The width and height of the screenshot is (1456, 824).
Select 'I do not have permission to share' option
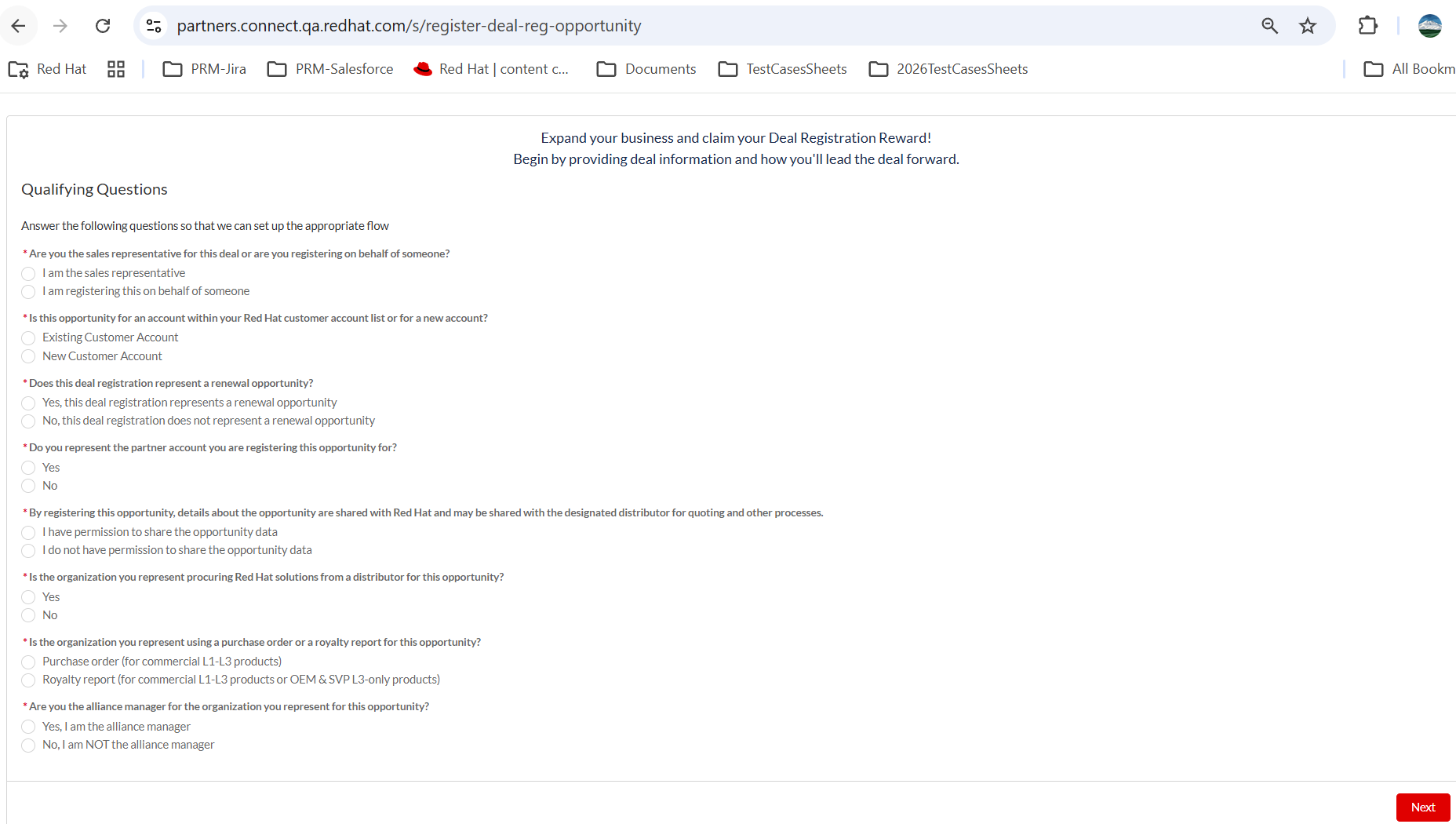pyautogui.click(x=28, y=551)
